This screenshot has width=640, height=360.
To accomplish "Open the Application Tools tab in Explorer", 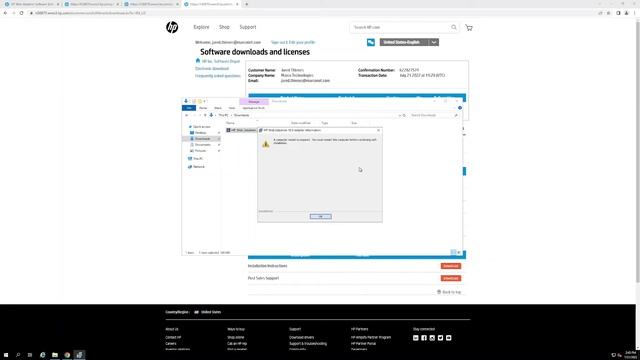I will click(253, 108).
